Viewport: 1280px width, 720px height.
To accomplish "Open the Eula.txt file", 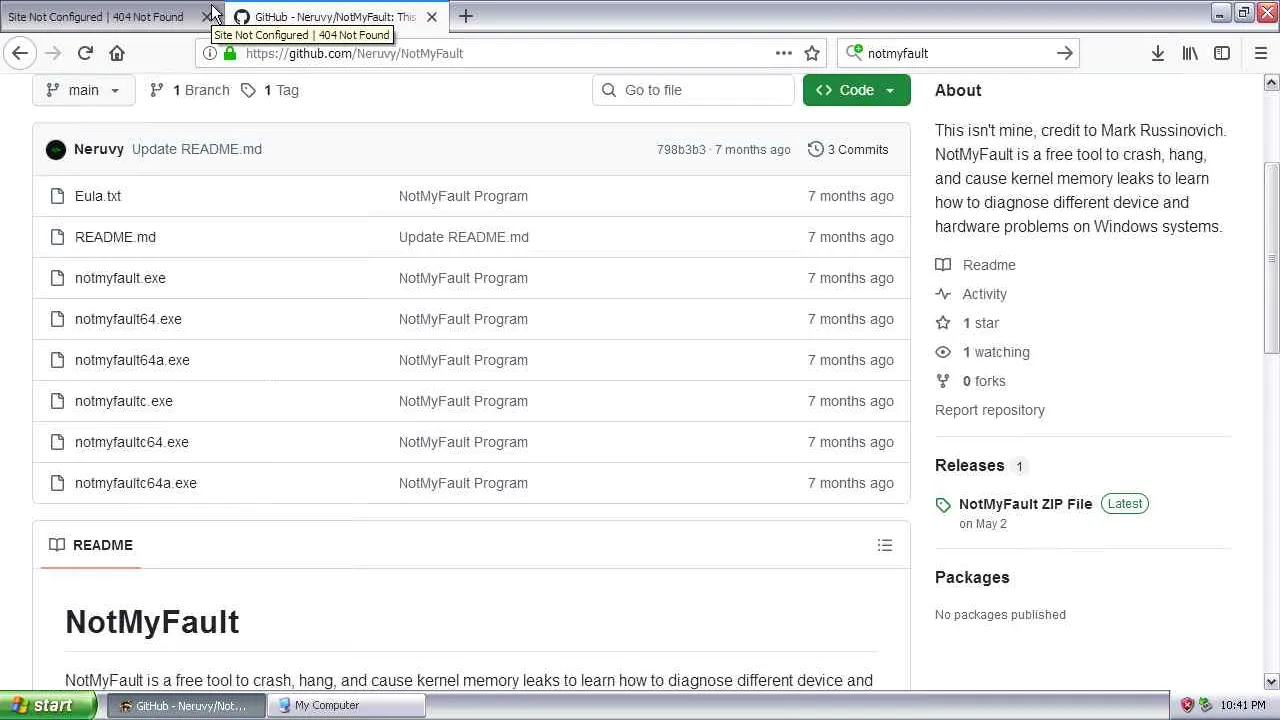I will coord(98,196).
